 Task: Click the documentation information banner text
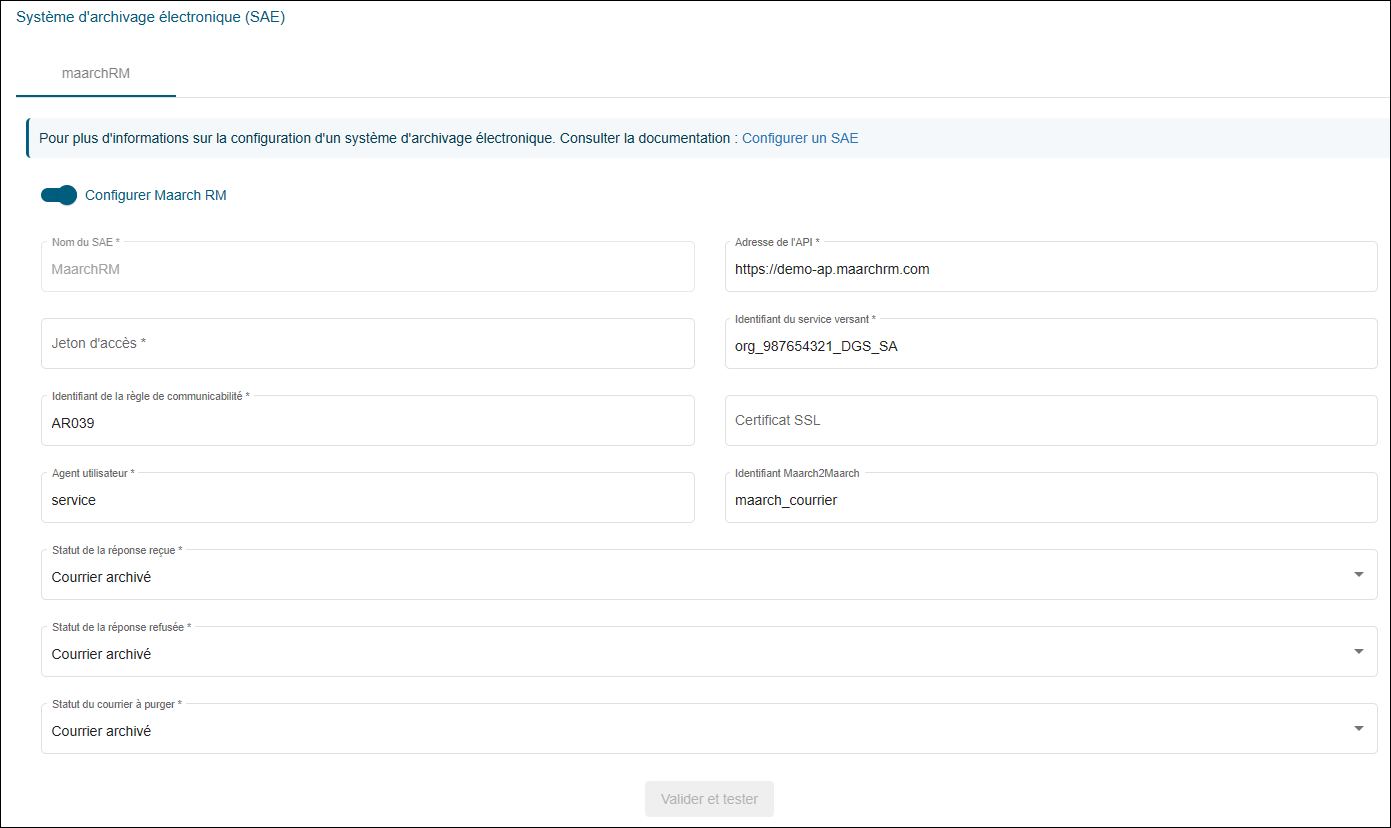(388, 138)
